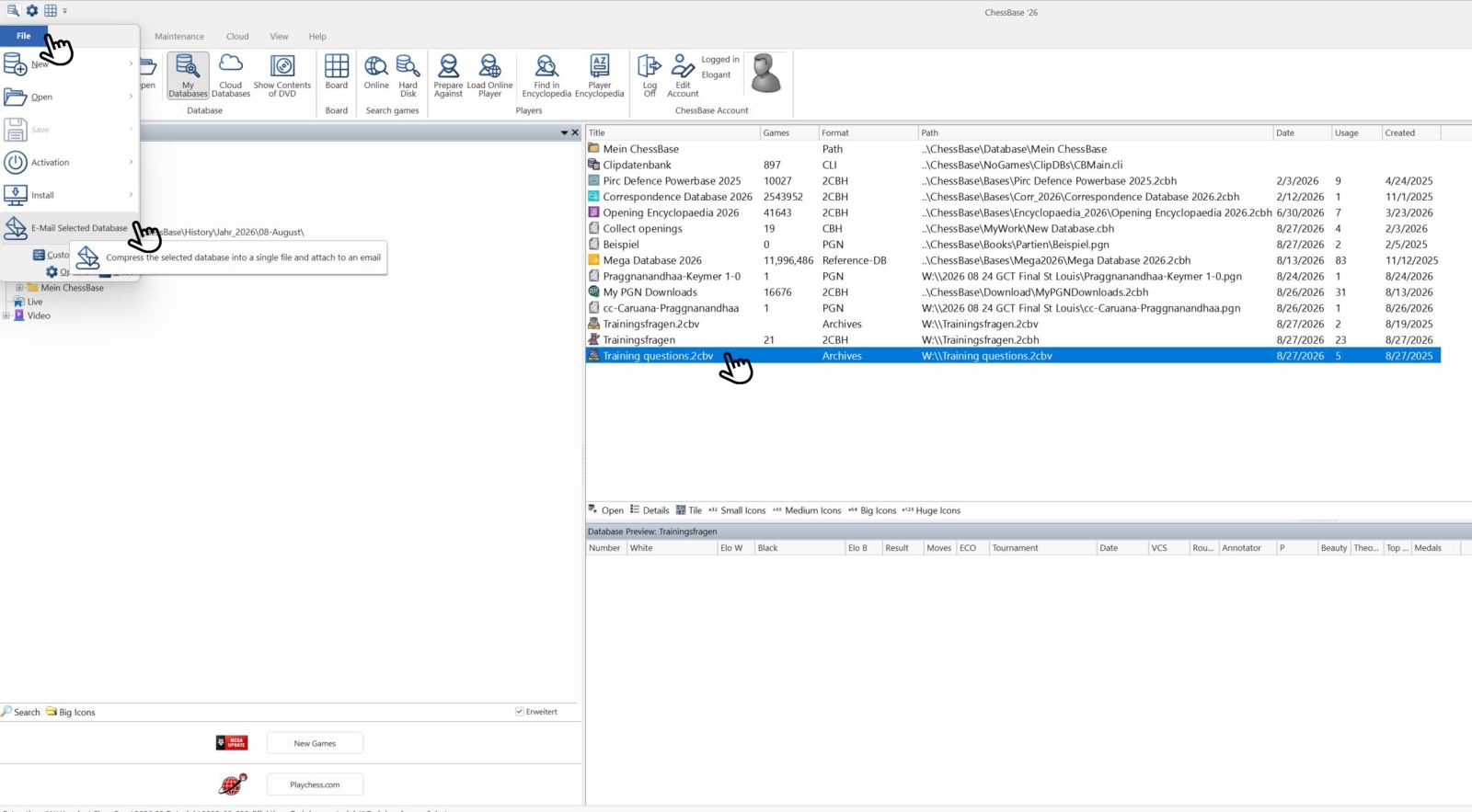This screenshot has width=1472, height=812.
Task: Open the File ribbon tab
Action: coord(23,36)
